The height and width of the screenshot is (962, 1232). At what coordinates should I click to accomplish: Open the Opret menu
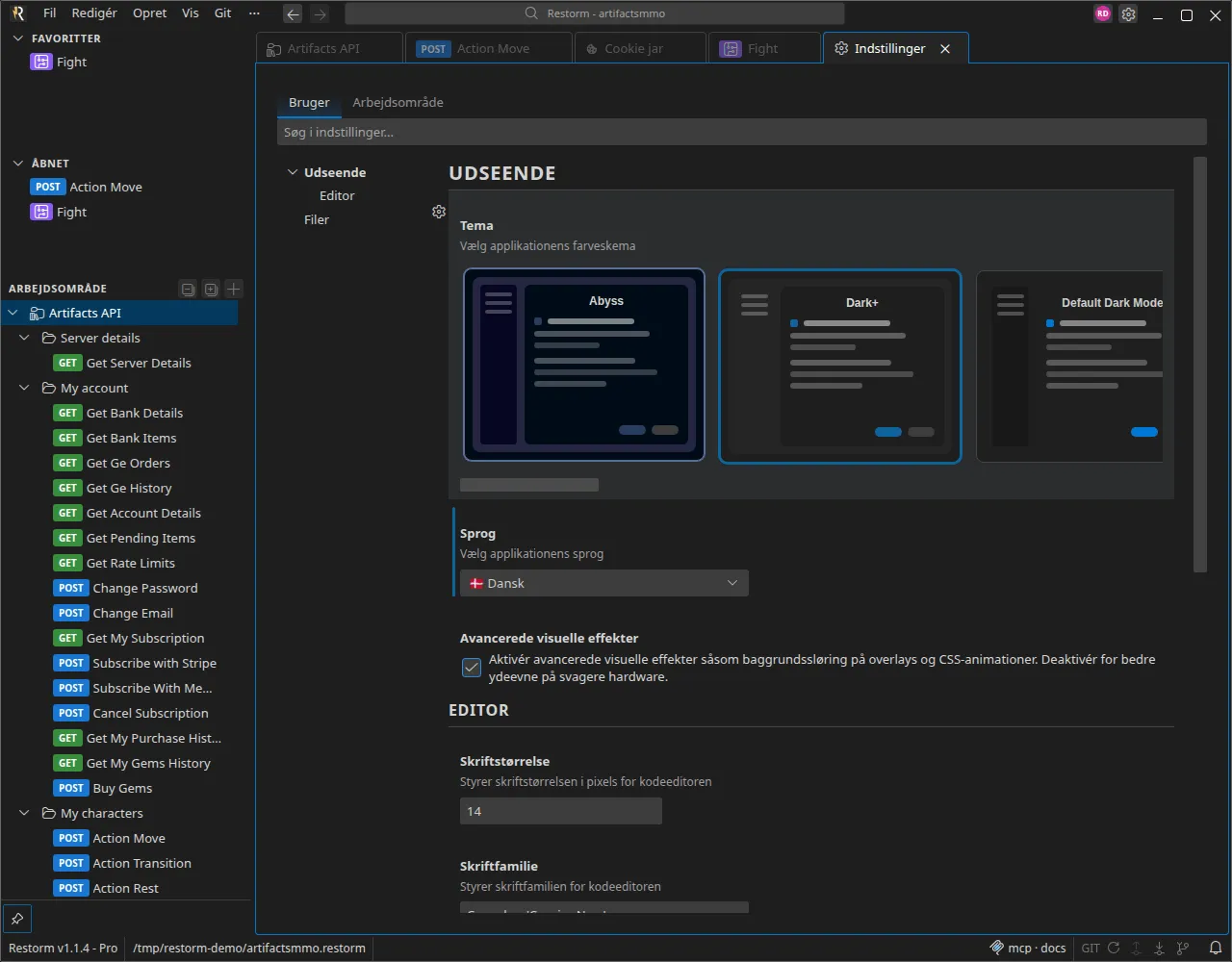[150, 13]
